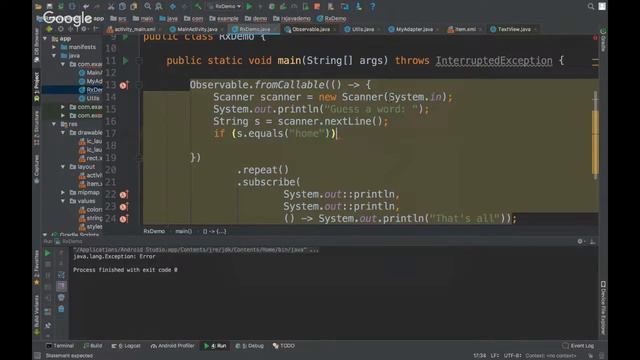Click the Undo arrow icon
The width and height of the screenshot is (640, 360).
86,7
